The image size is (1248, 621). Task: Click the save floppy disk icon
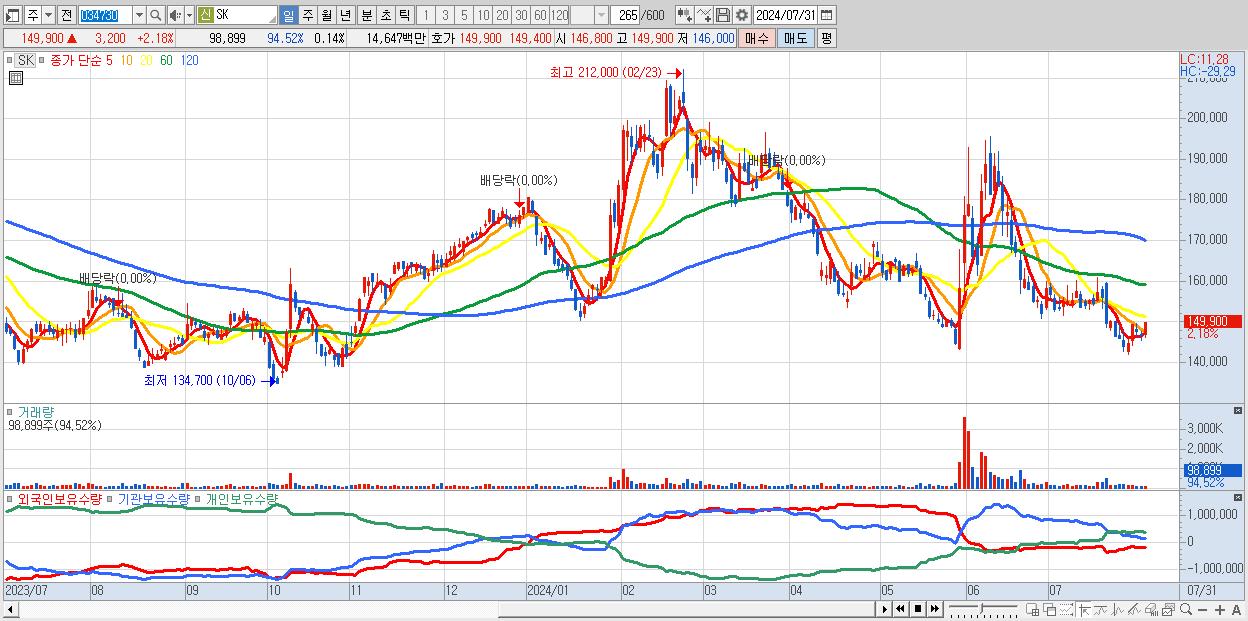(723, 15)
